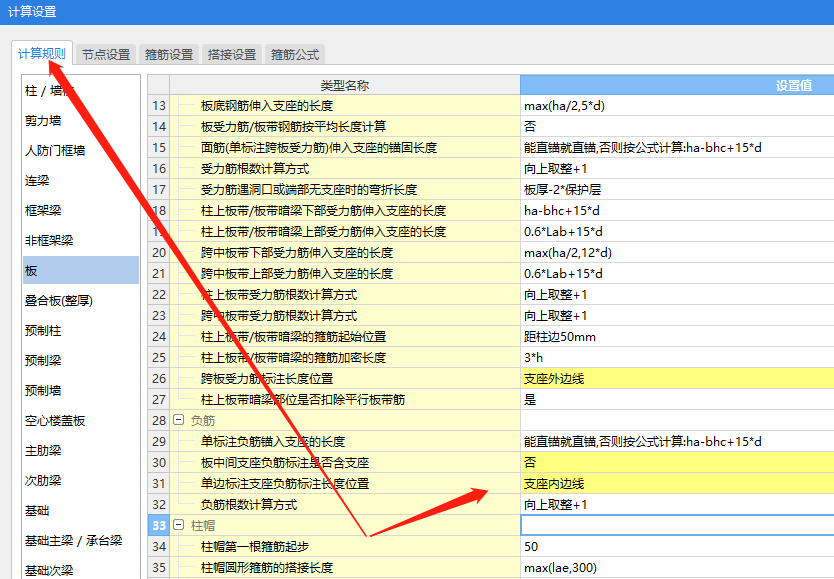
Task: Select row 32 负筋根数计算方式 label
Action: (248, 505)
